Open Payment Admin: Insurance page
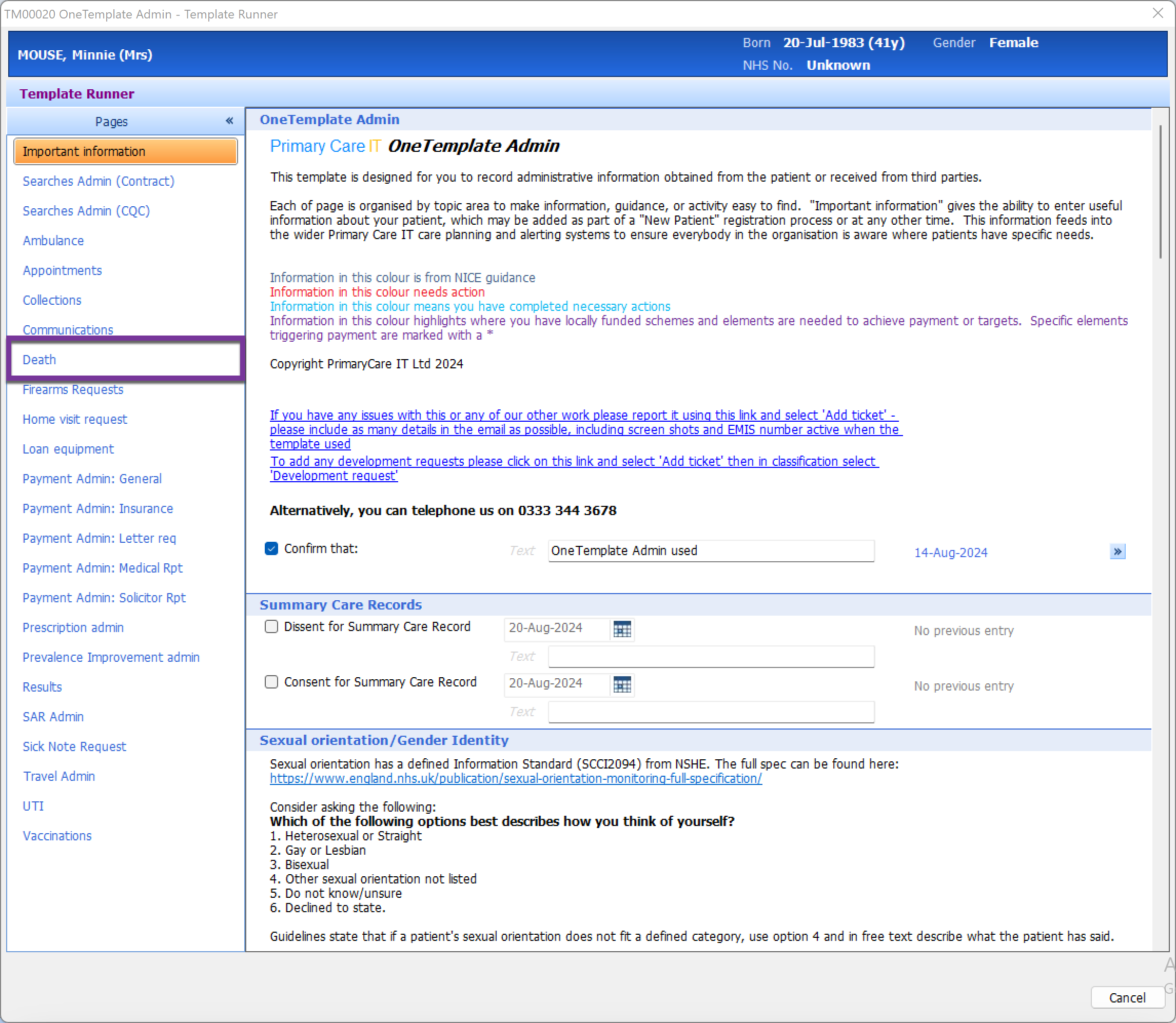The image size is (1176, 1023). [x=97, y=508]
